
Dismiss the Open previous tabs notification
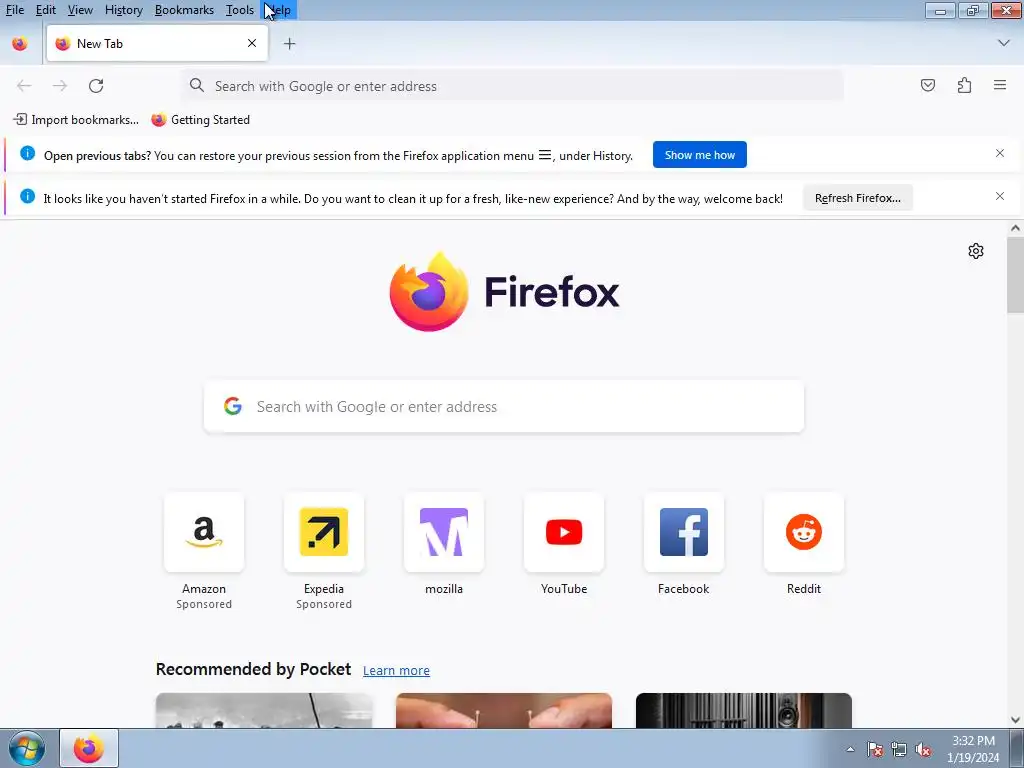coord(1000,153)
